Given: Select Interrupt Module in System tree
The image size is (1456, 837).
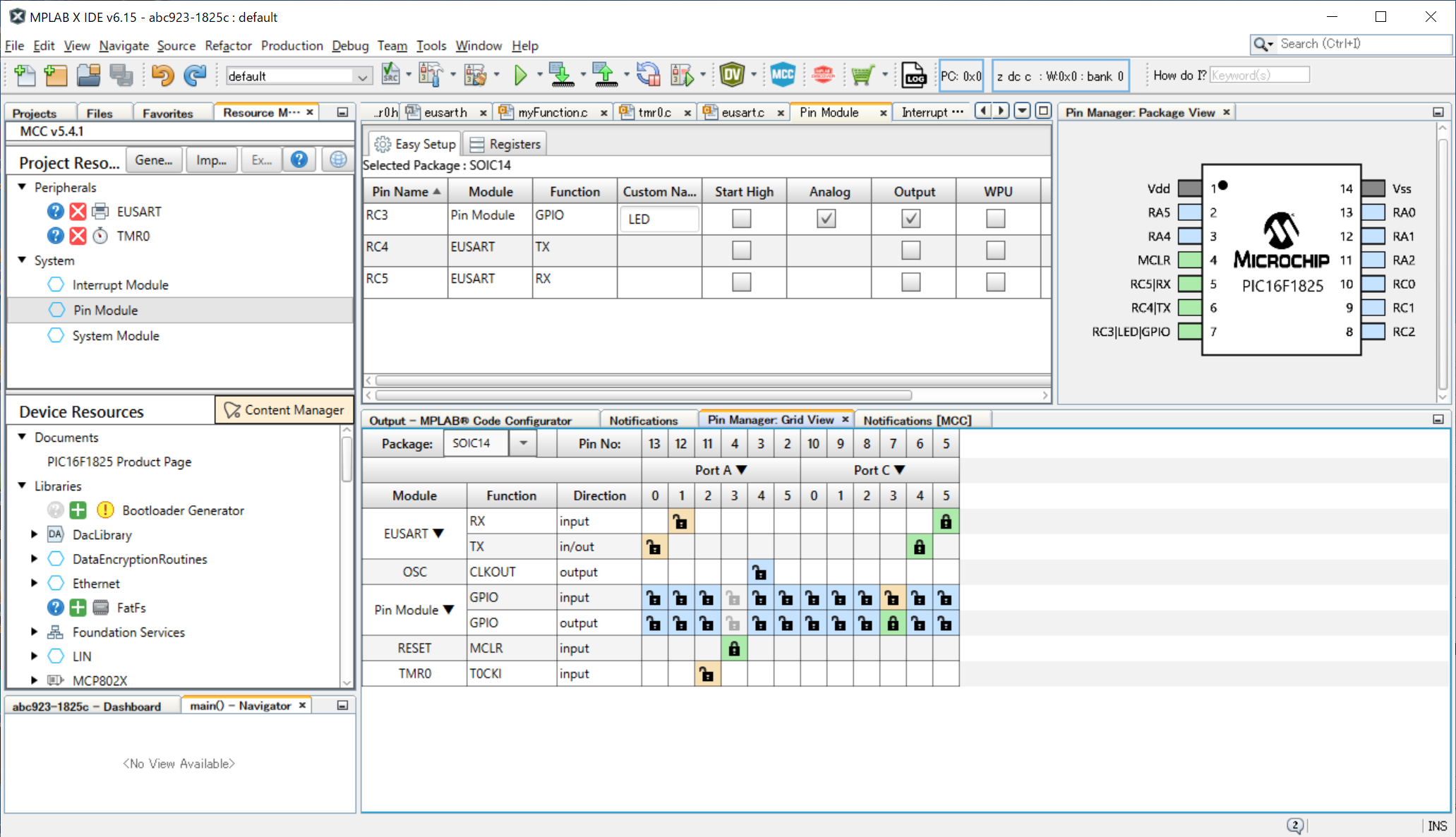Looking at the screenshot, I should (x=120, y=285).
